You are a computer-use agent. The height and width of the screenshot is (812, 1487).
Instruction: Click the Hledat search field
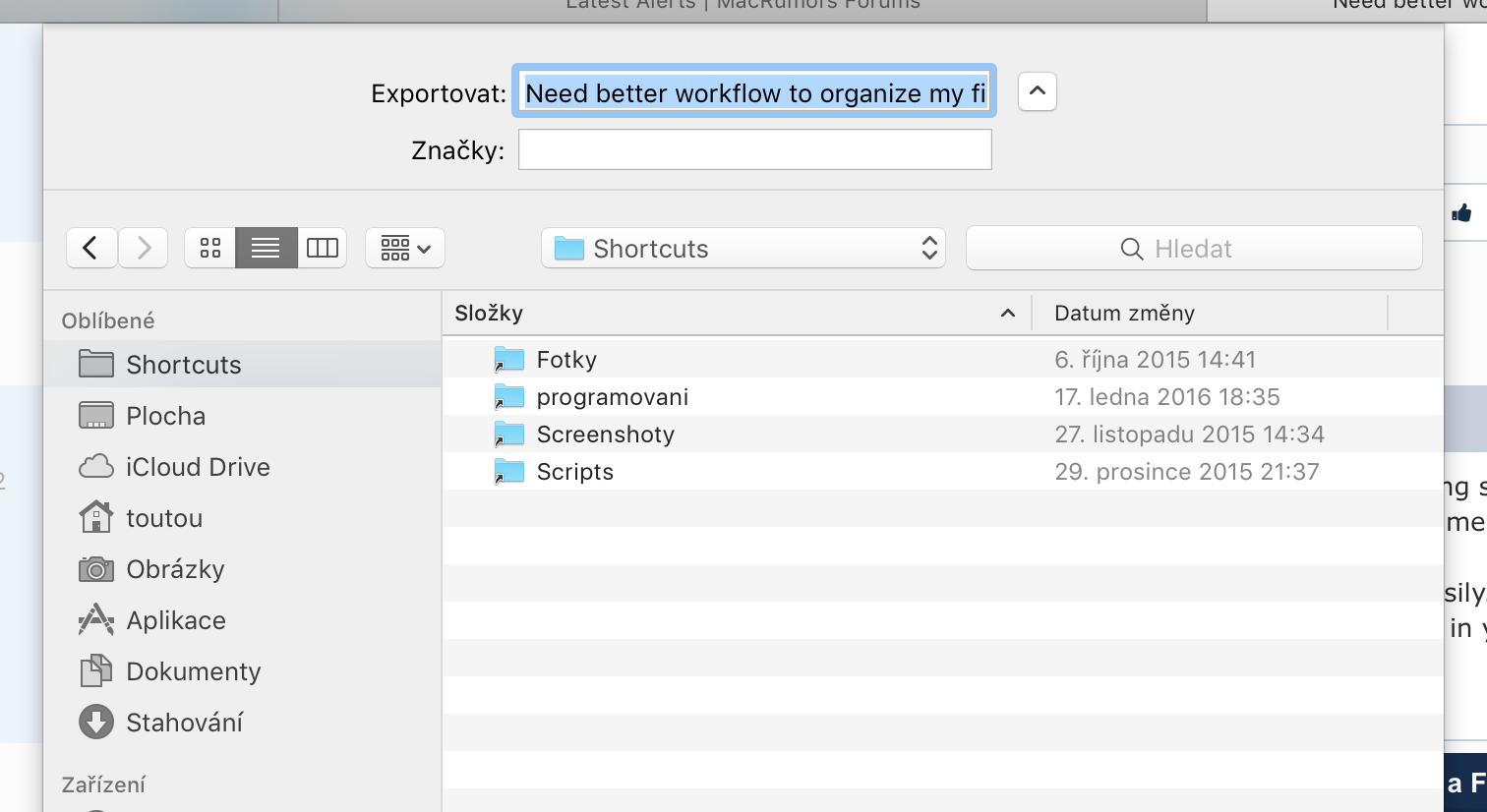click(1193, 249)
